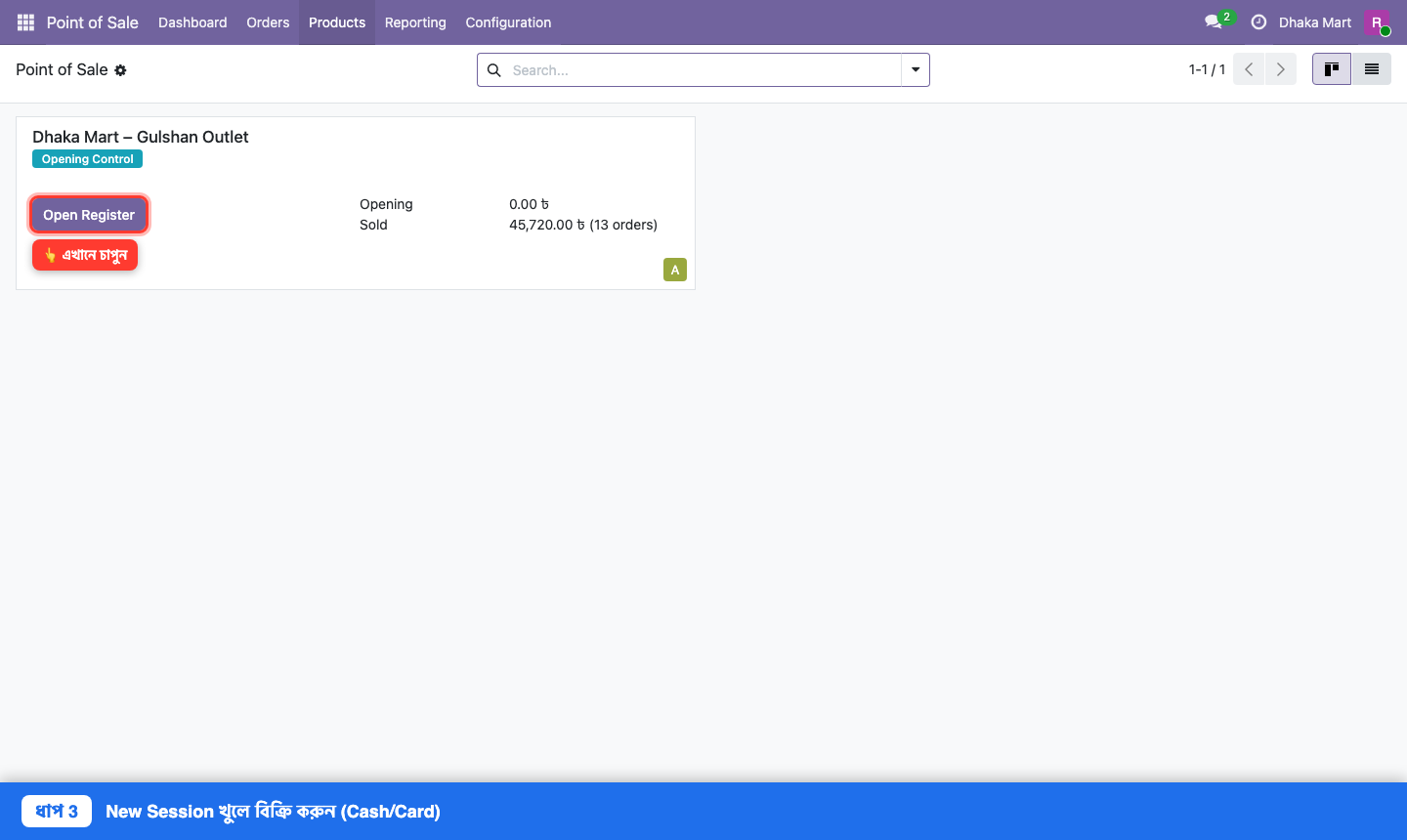Expand the search filter options dropdown
This screenshot has height=840, width=1407.
(916, 70)
